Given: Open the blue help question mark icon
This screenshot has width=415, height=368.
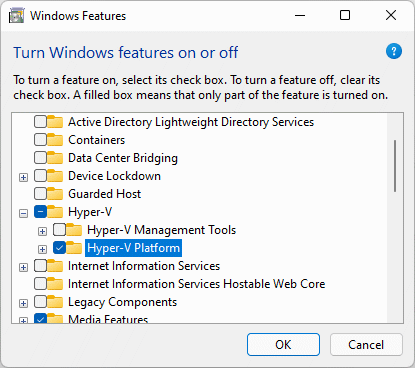Looking at the screenshot, I should coord(394,51).
